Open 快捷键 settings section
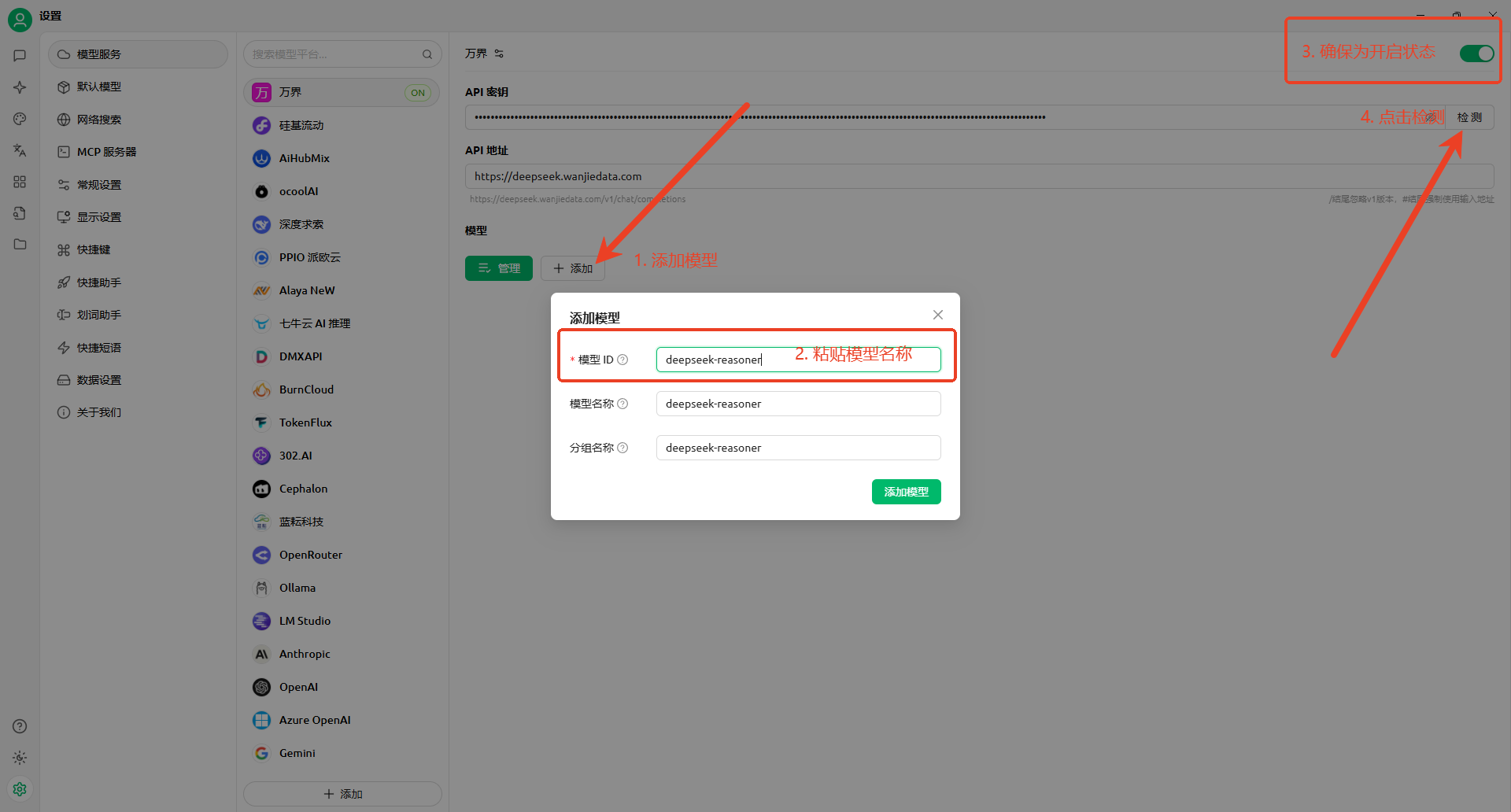The height and width of the screenshot is (812, 1511). tap(138, 249)
